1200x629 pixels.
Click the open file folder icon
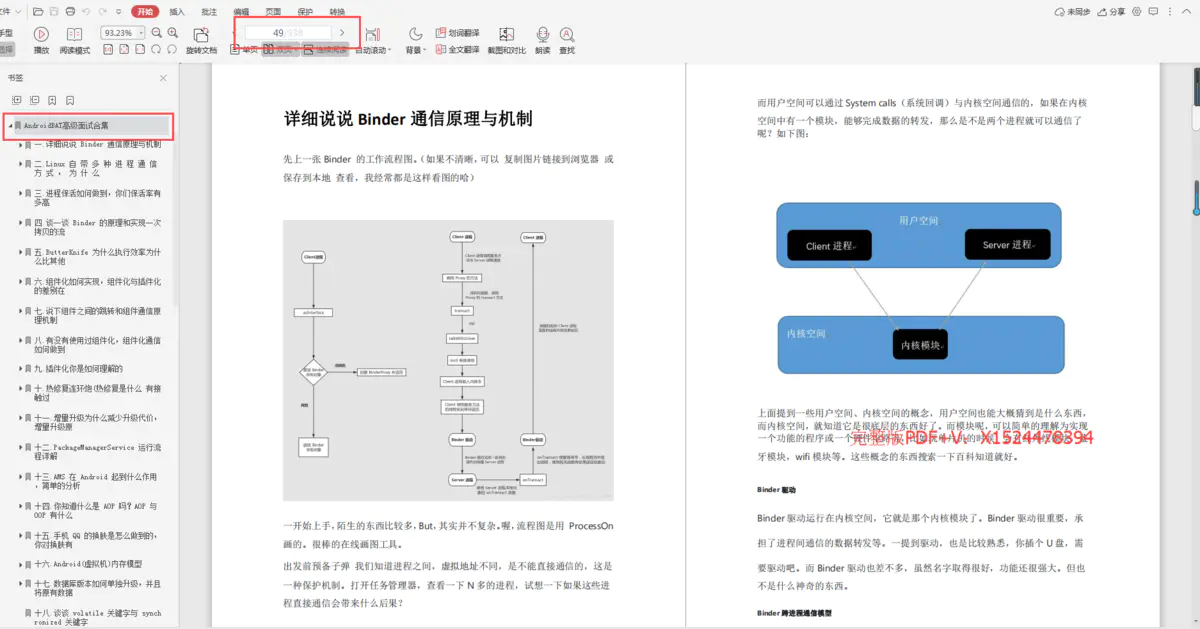pos(38,12)
